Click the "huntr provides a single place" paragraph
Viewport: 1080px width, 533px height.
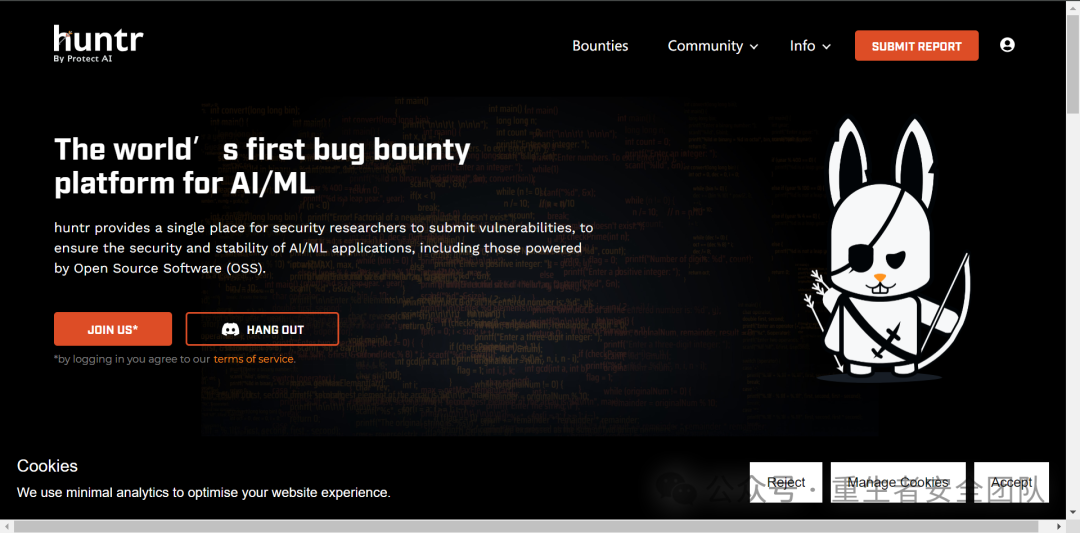[324, 248]
